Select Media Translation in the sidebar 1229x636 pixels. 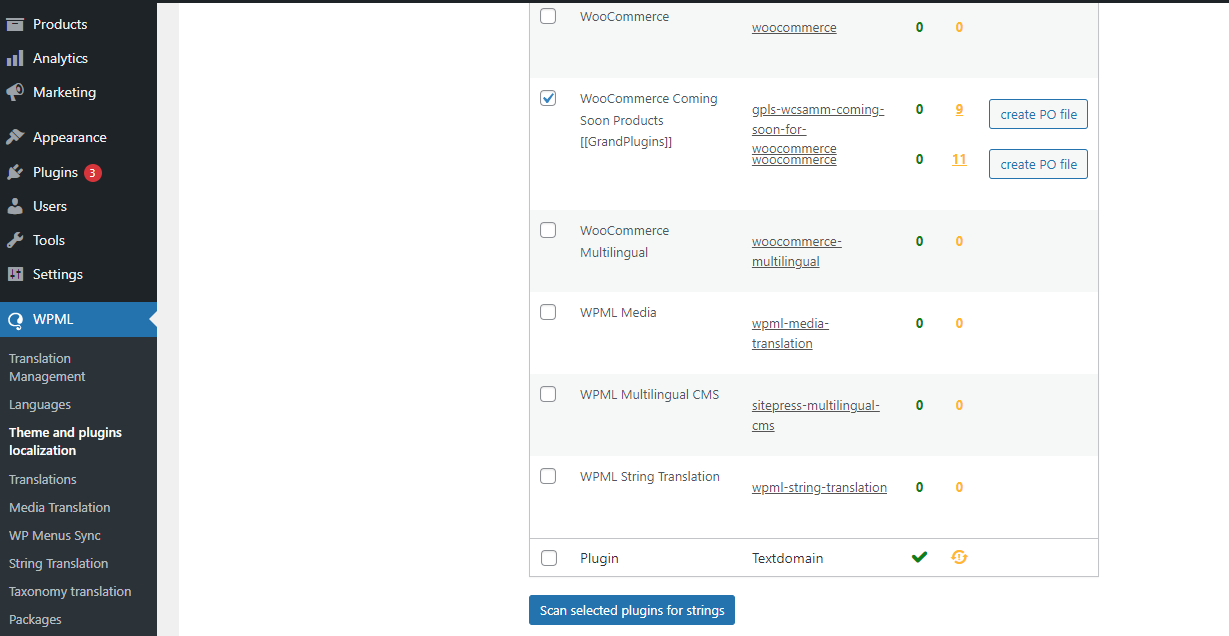pyautogui.click(x=59, y=507)
